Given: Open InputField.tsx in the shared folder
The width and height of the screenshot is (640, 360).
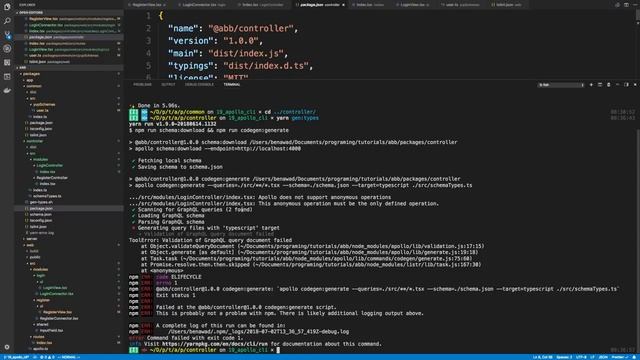Looking at the screenshot, I should 51,331.
